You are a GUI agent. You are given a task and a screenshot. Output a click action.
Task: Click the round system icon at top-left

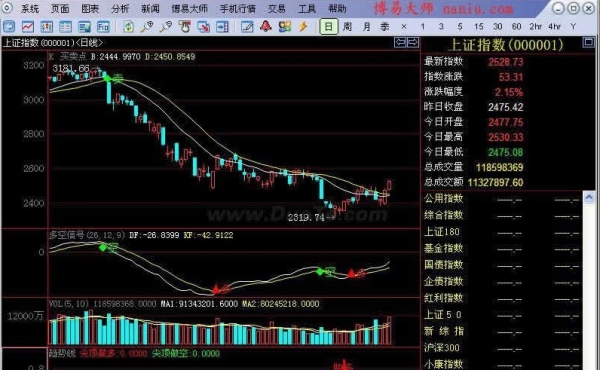coord(7,8)
